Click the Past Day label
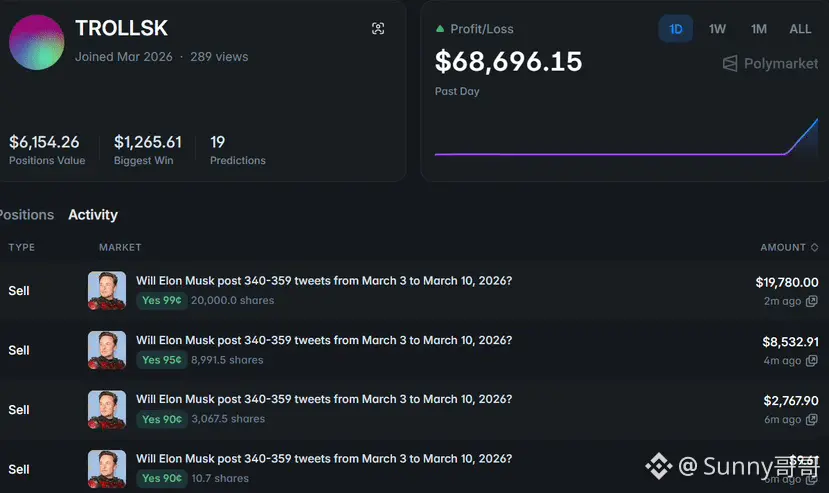 pyautogui.click(x=457, y=91)
